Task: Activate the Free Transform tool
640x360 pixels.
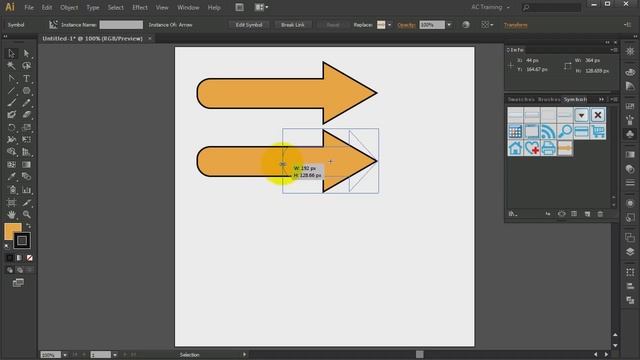Action: click(27, 140)
